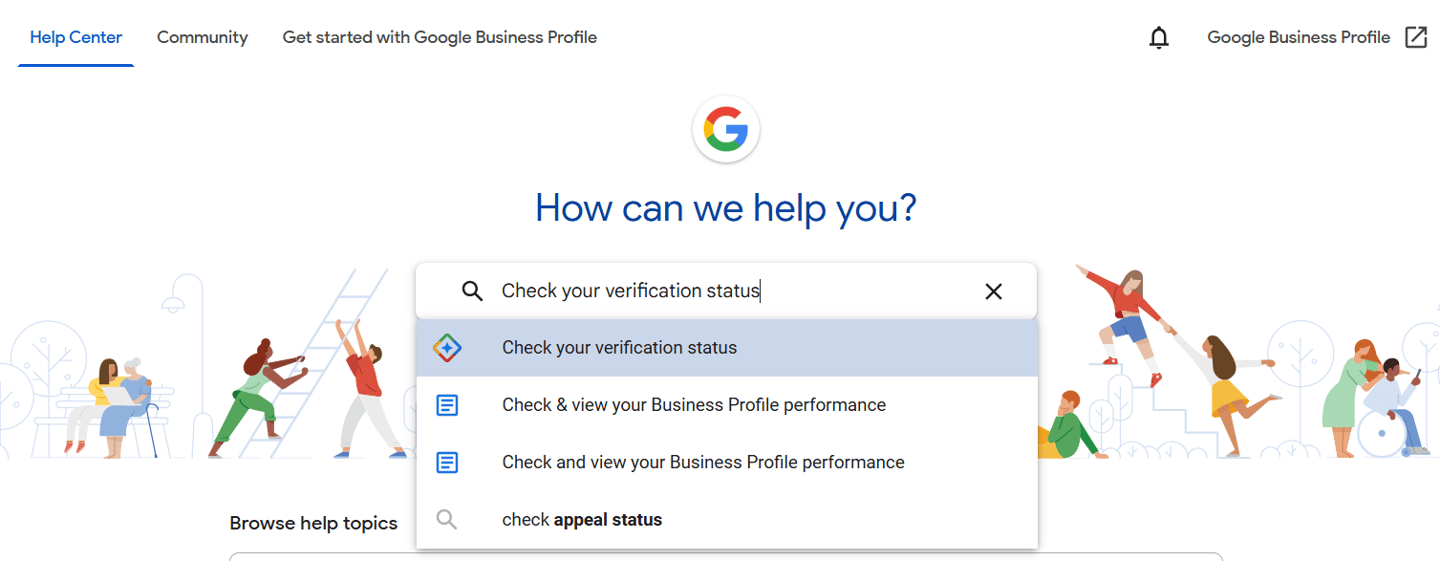
Task: Clear the search text with the X icon
Action: (993, 291)
